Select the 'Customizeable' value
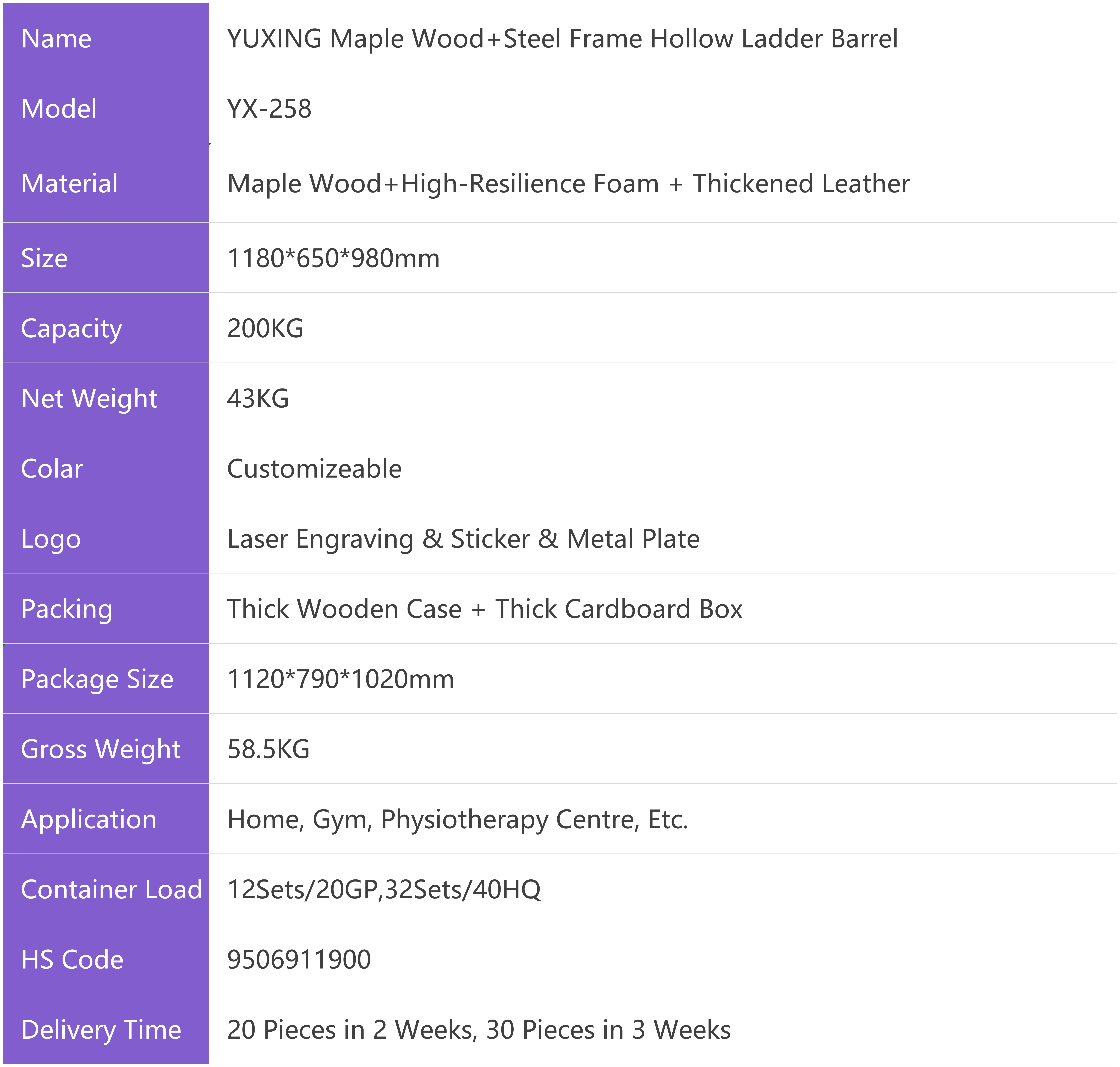 (x=315, y=469)
